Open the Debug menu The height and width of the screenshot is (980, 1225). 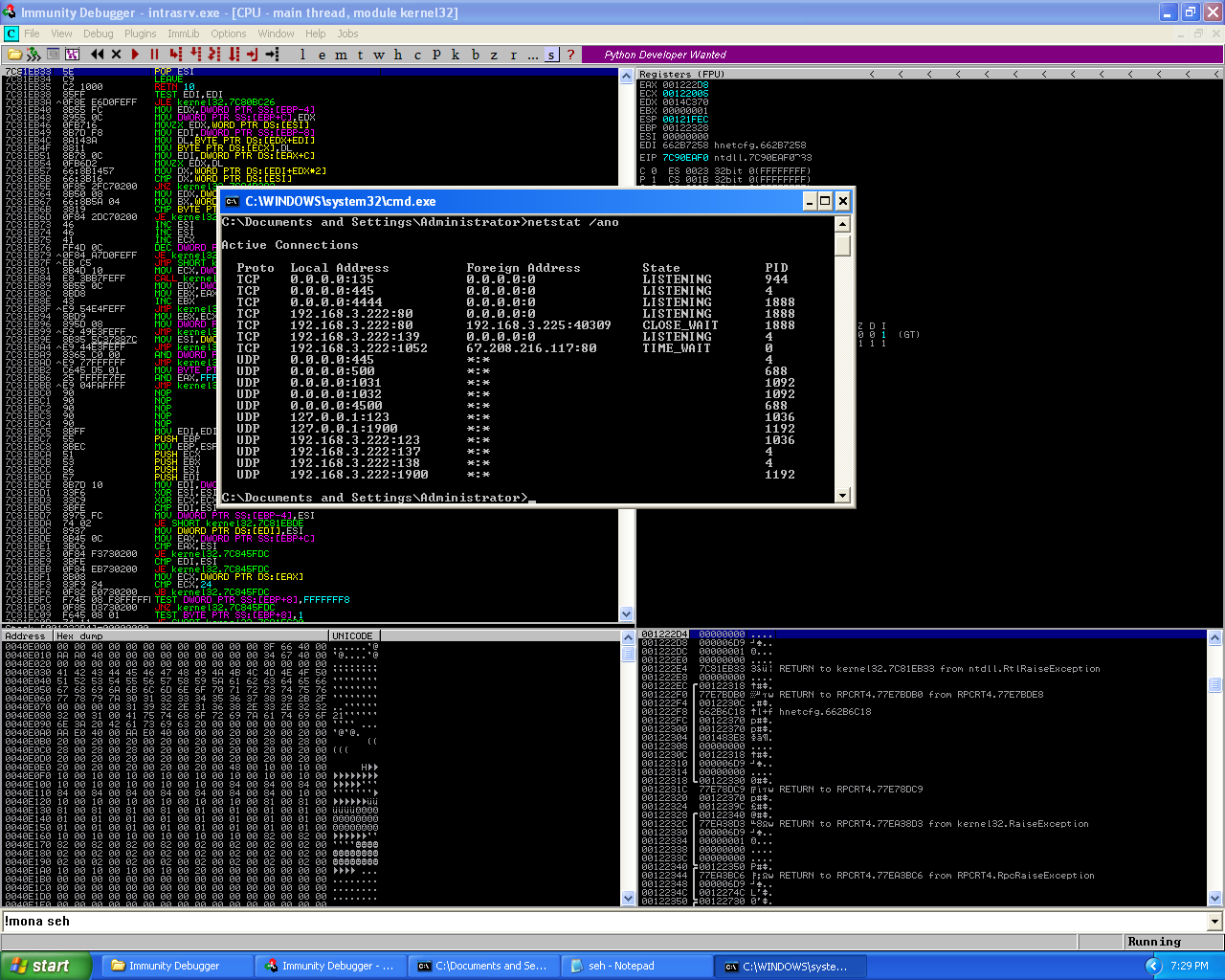point(98,33)
